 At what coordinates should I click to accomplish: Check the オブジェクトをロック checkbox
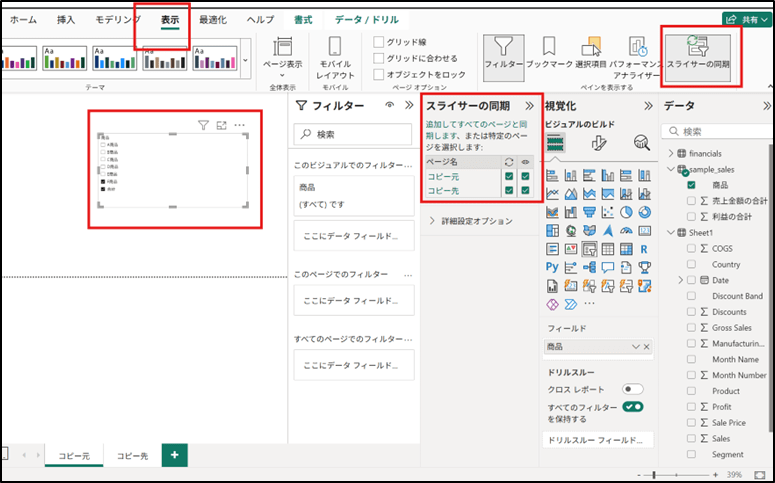[379, 74]
